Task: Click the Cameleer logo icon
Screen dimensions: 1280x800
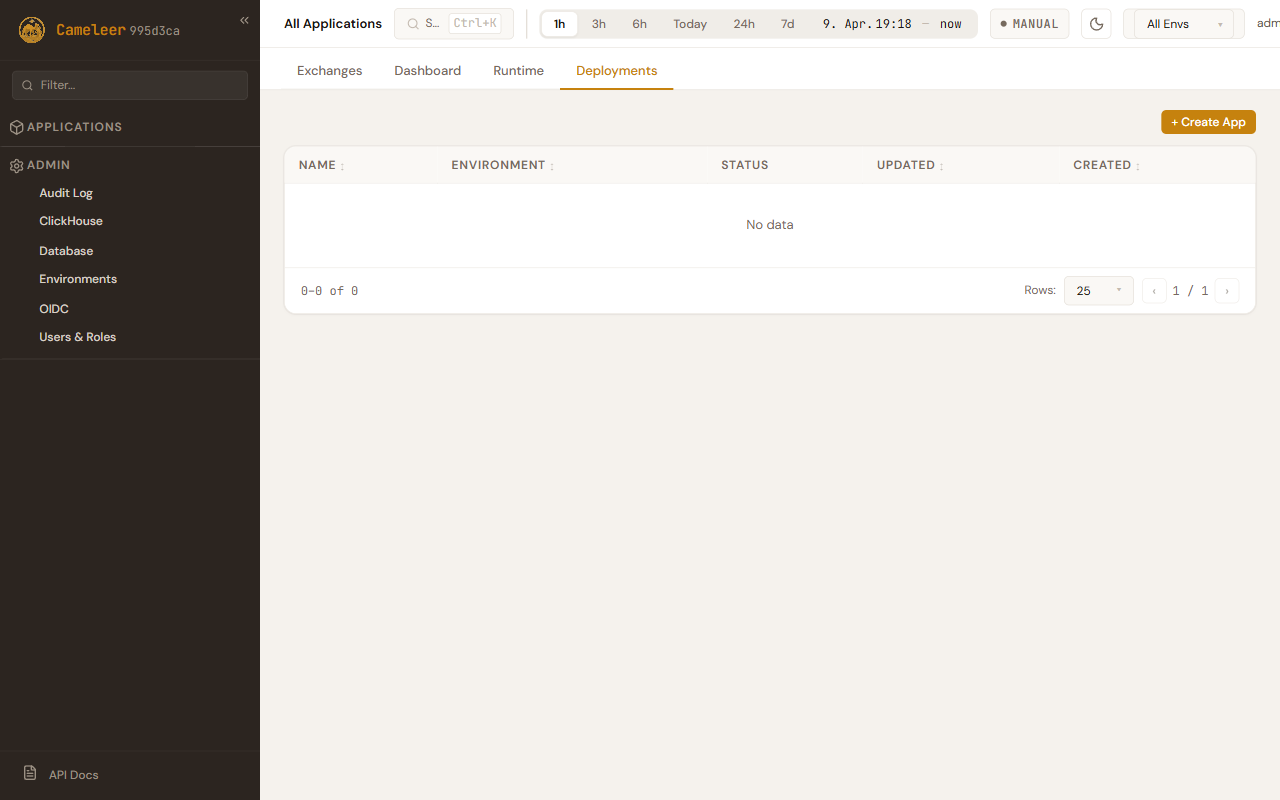Action: click(32, 30)
